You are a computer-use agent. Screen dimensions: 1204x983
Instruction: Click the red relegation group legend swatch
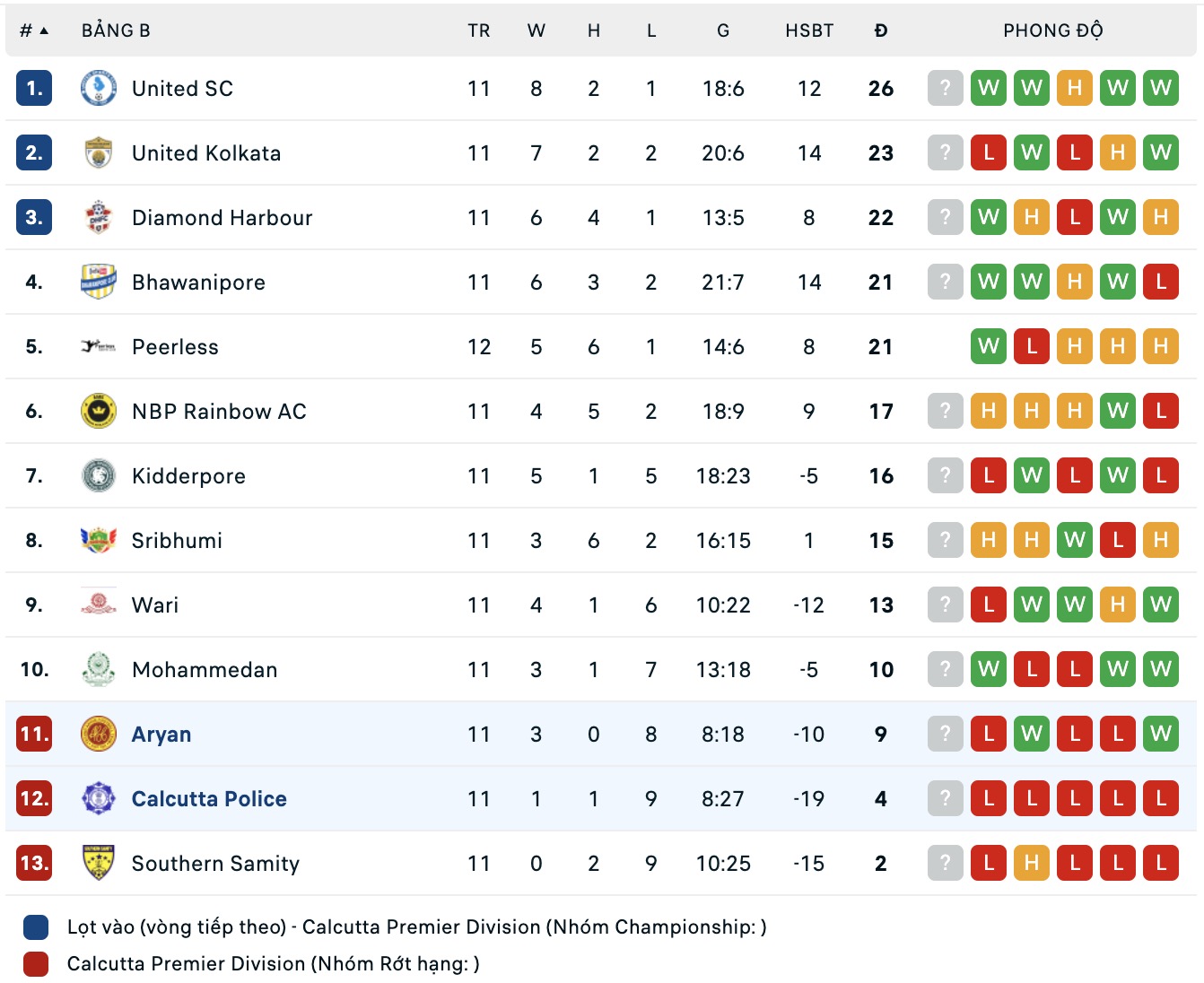click(x=36, y=964)
